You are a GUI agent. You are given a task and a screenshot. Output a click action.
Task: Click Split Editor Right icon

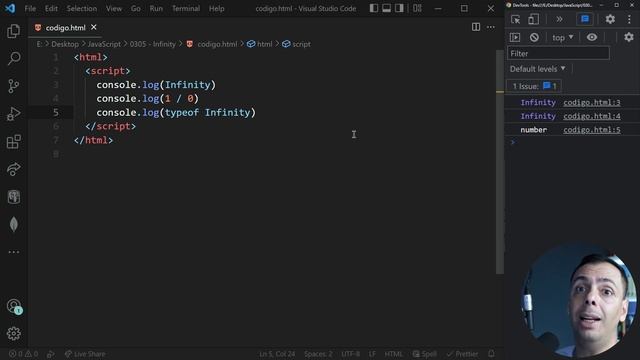point(476,27)
